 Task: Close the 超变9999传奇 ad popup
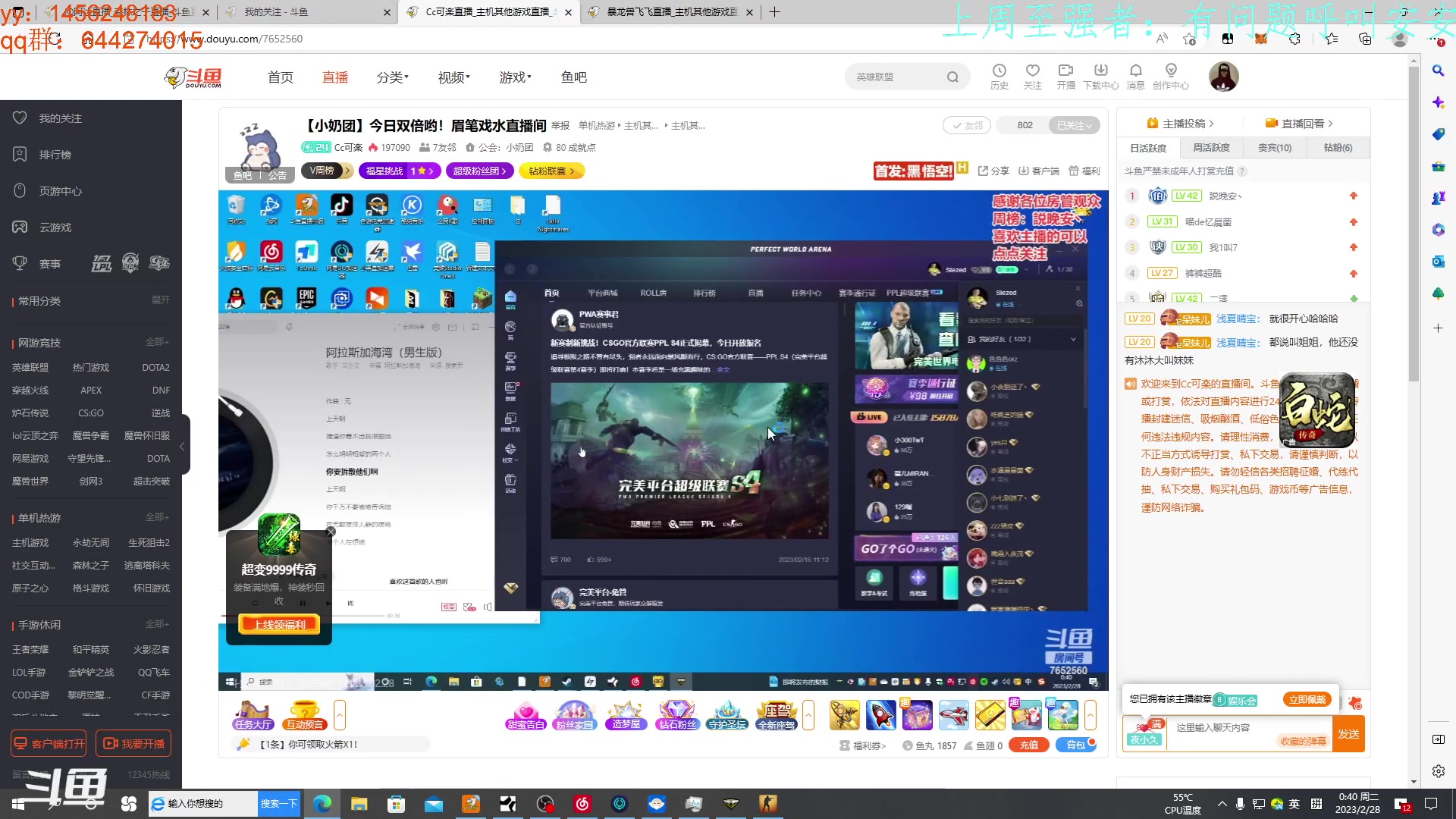[331, 532]
